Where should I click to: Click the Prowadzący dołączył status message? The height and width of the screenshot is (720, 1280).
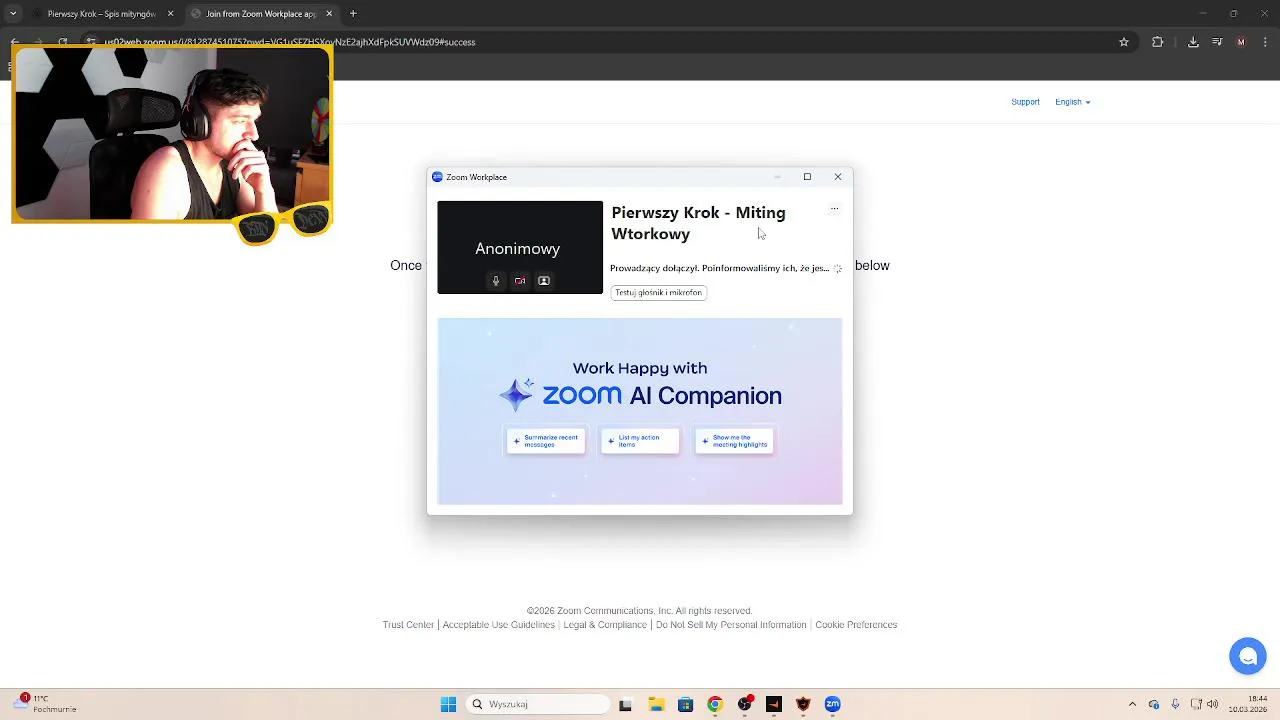tap(719, 268)
